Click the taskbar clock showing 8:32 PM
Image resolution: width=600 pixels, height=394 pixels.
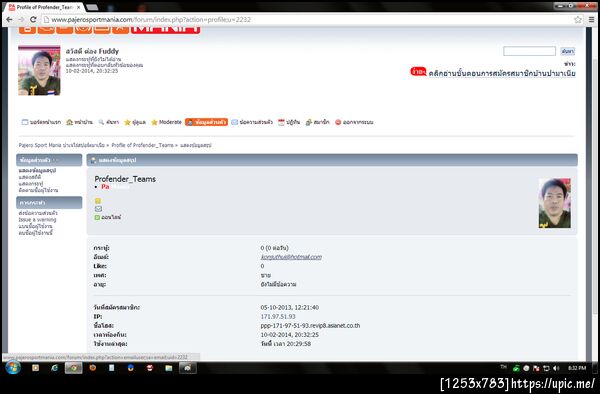point(577,368)
